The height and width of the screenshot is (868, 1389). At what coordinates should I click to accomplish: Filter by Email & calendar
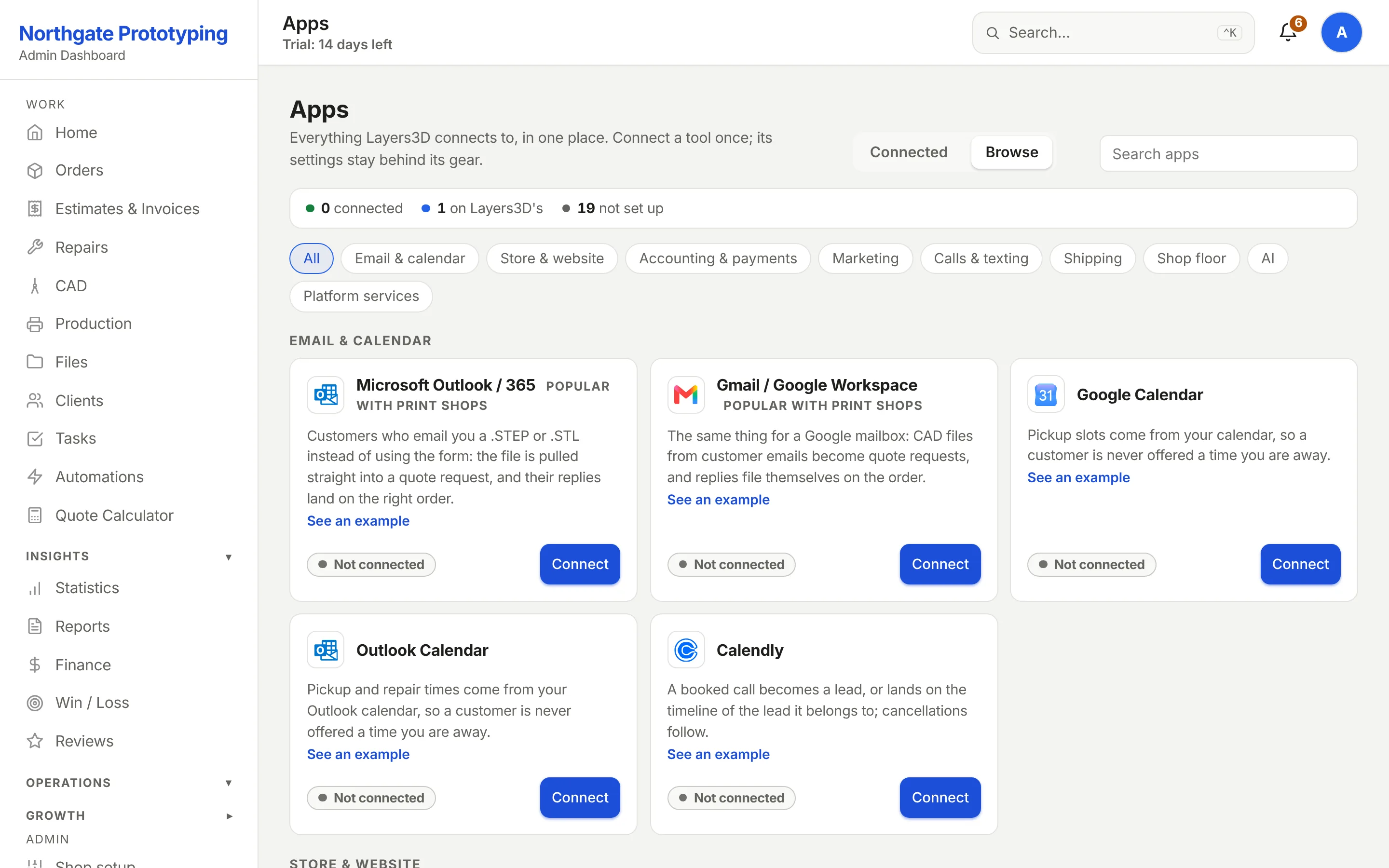coord(410,258)
